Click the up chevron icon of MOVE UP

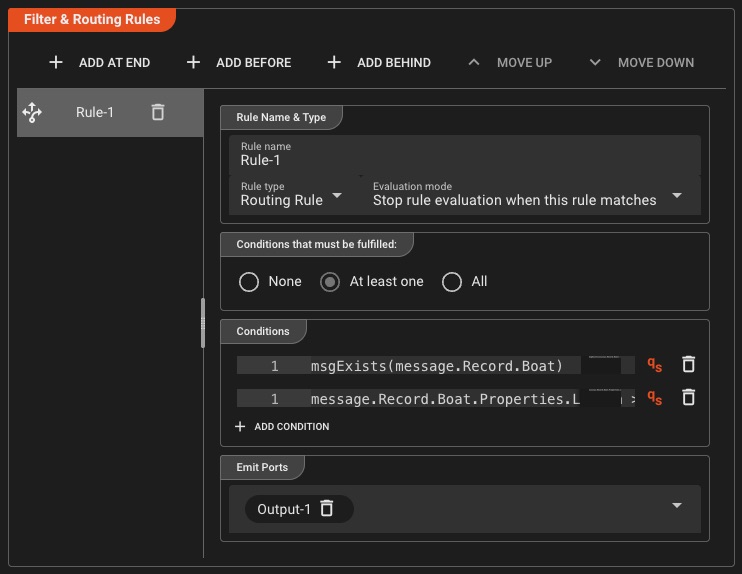[x=474, y=62]
